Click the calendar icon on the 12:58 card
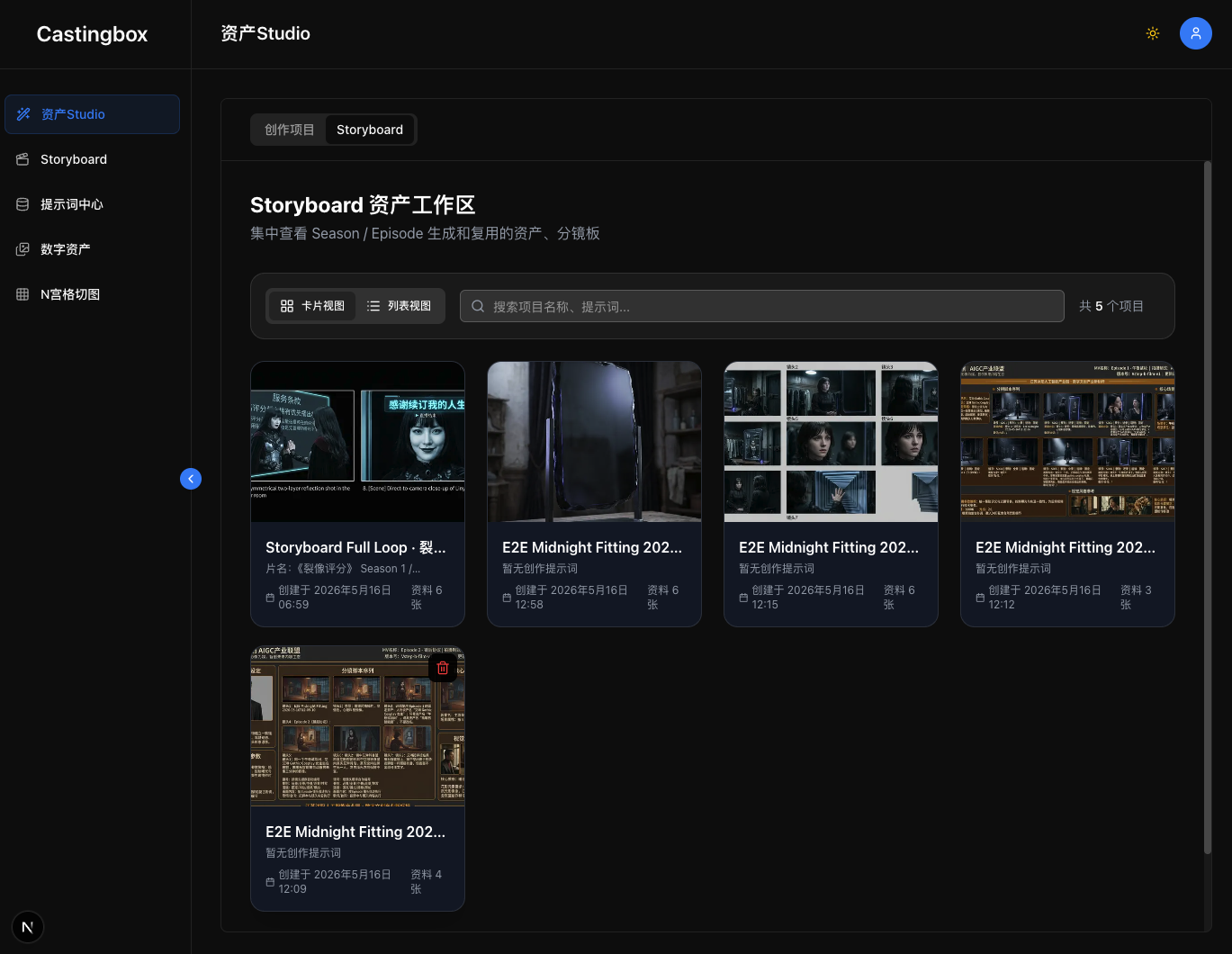 507,598
